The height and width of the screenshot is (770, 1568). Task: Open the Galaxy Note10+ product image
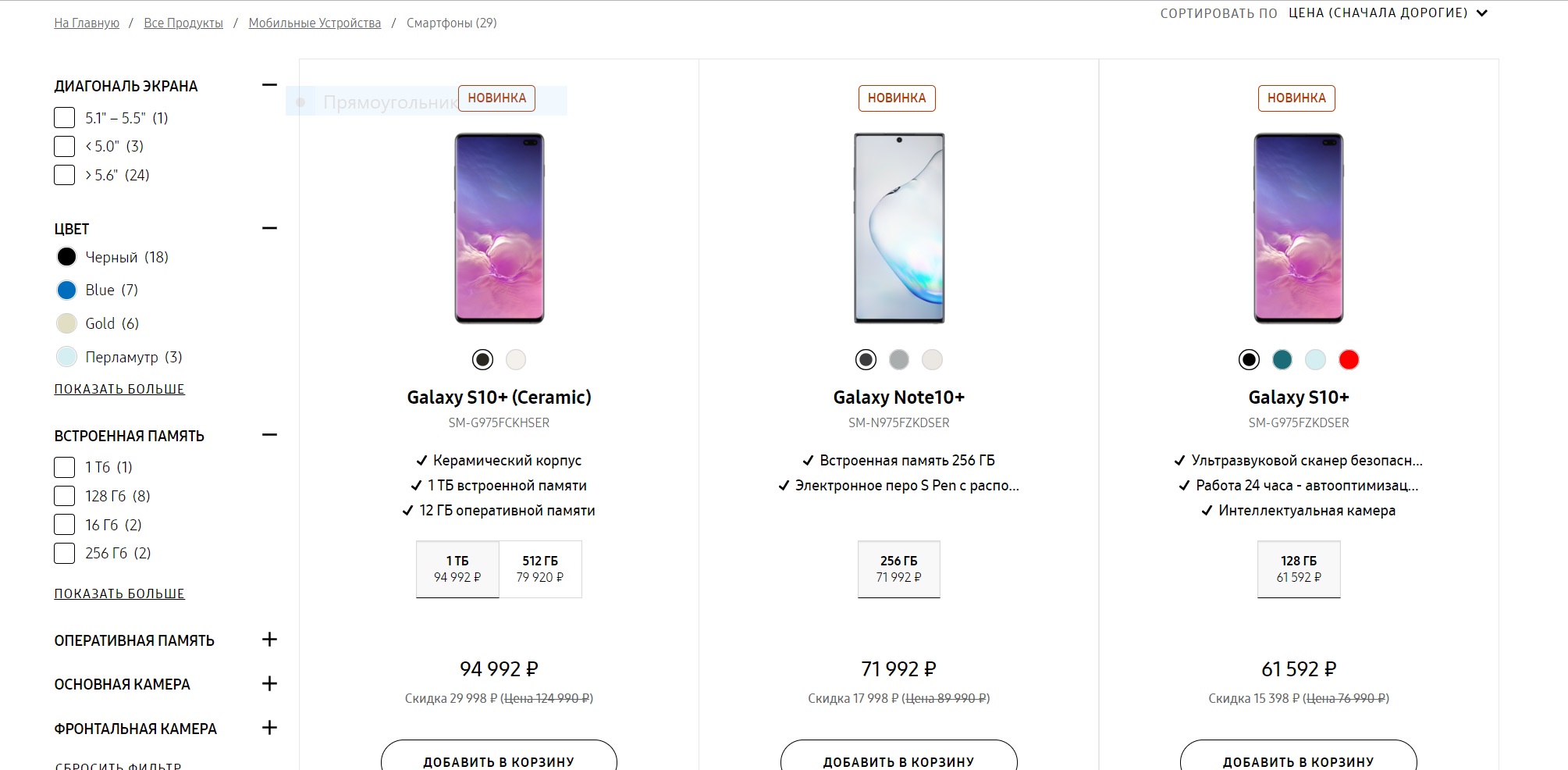(x=898, y=228)
